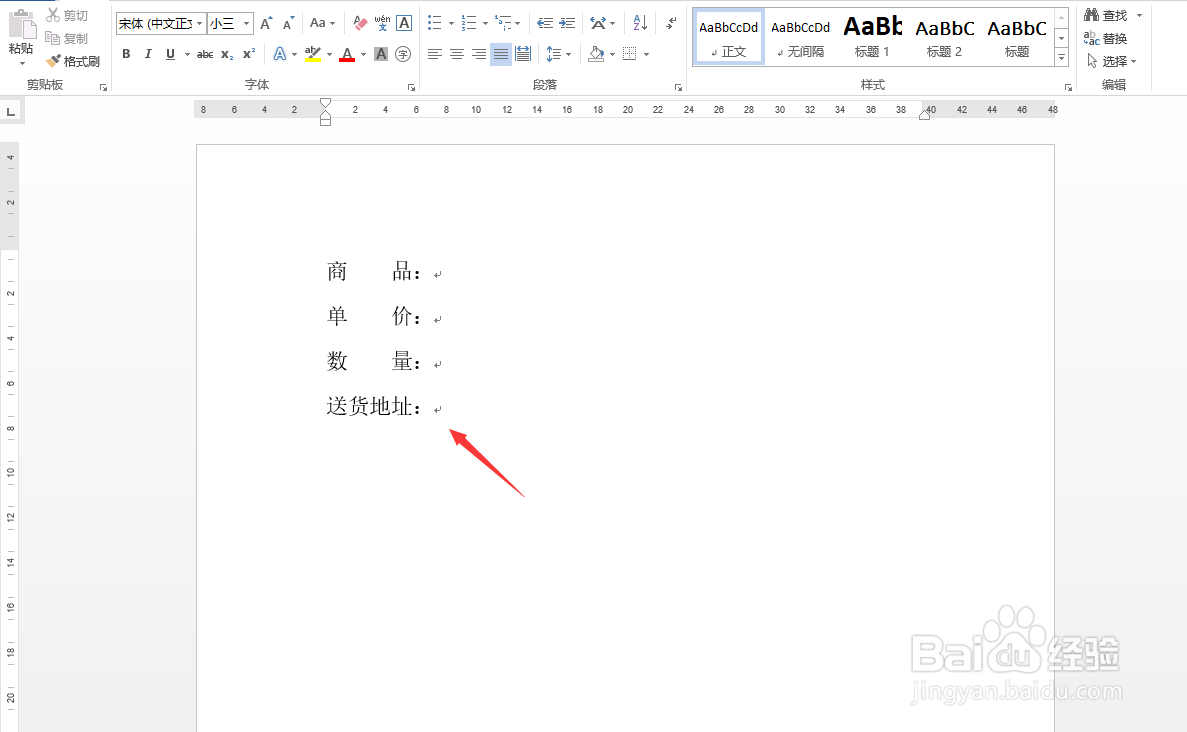Image resolution: width=1187 pixels, height=732 pixels.
Task: Click the Grow Font icon
Action: [266, 23]
